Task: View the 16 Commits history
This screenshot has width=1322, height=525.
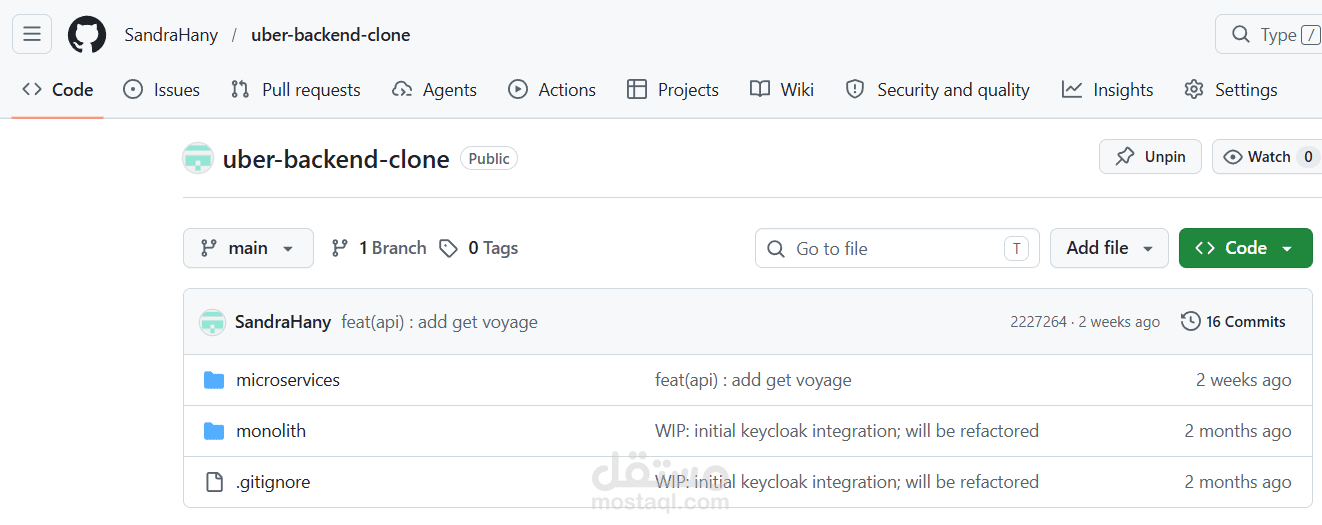Action: (1234, 322)
